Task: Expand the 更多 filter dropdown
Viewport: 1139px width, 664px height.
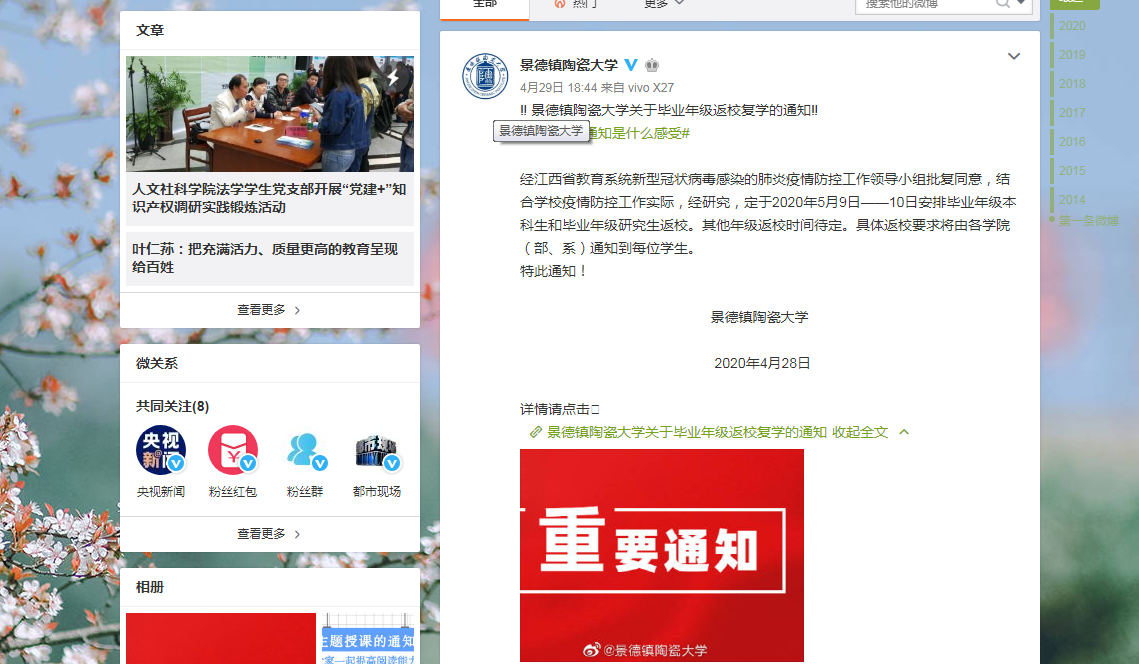Action: [x=664, y=4]
